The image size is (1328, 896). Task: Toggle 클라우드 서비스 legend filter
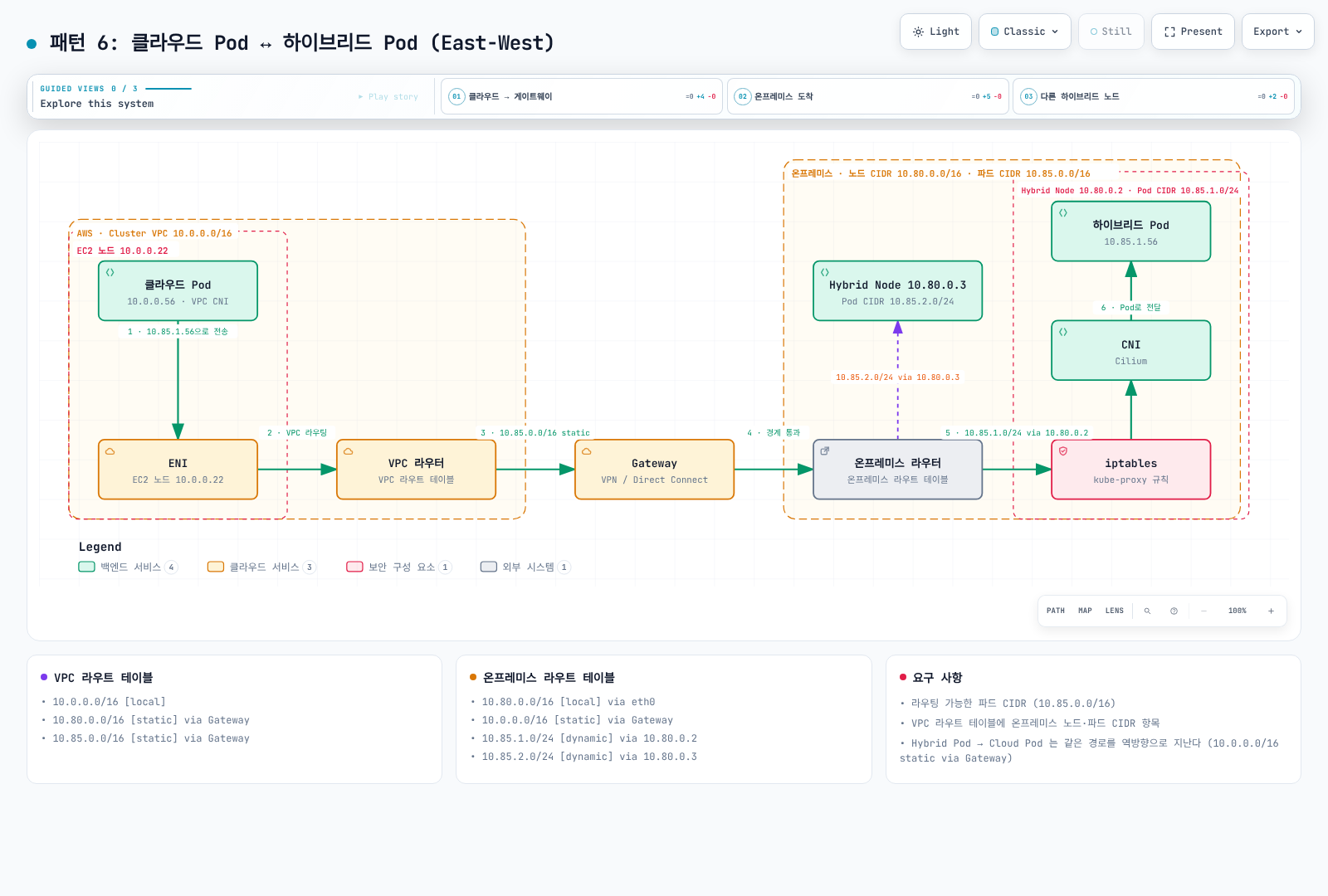click(x=261, y=567)
